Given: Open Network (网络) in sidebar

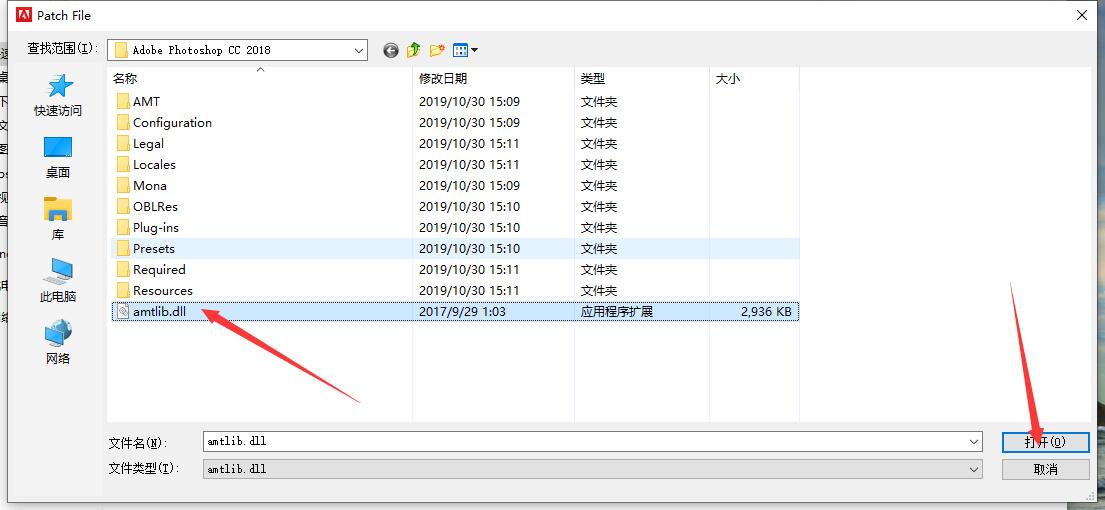Looking at the screenshot, I should pos(58,342).
